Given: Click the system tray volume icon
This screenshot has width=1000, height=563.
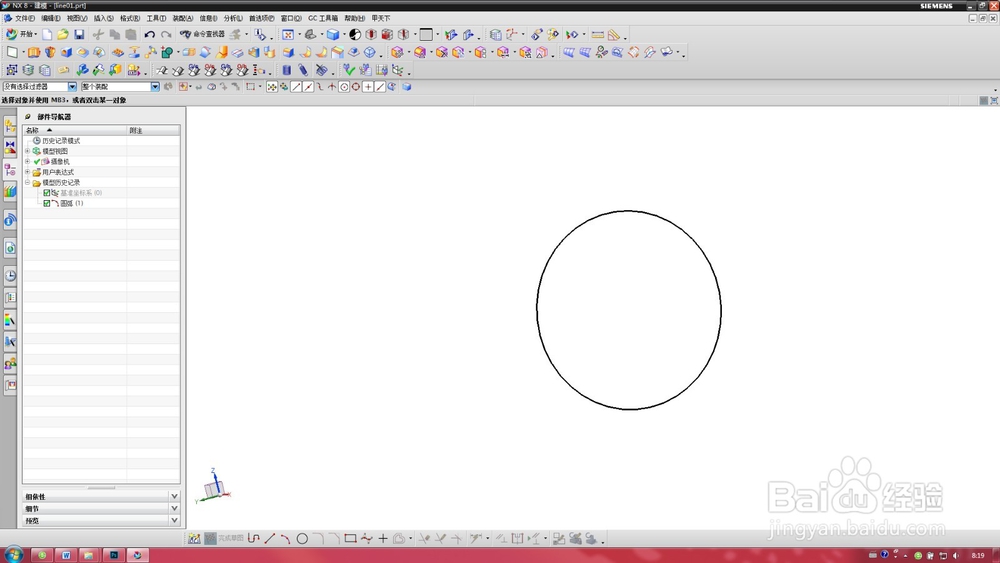Looking at the screenshot, I should (x=955, y=555).
